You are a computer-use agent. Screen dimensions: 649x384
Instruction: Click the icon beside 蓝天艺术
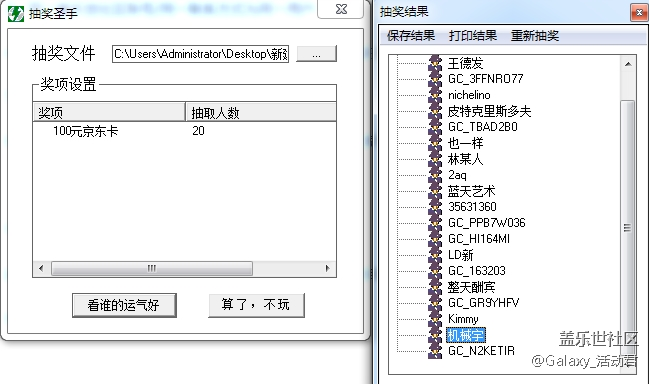click(x=435, y=191)
